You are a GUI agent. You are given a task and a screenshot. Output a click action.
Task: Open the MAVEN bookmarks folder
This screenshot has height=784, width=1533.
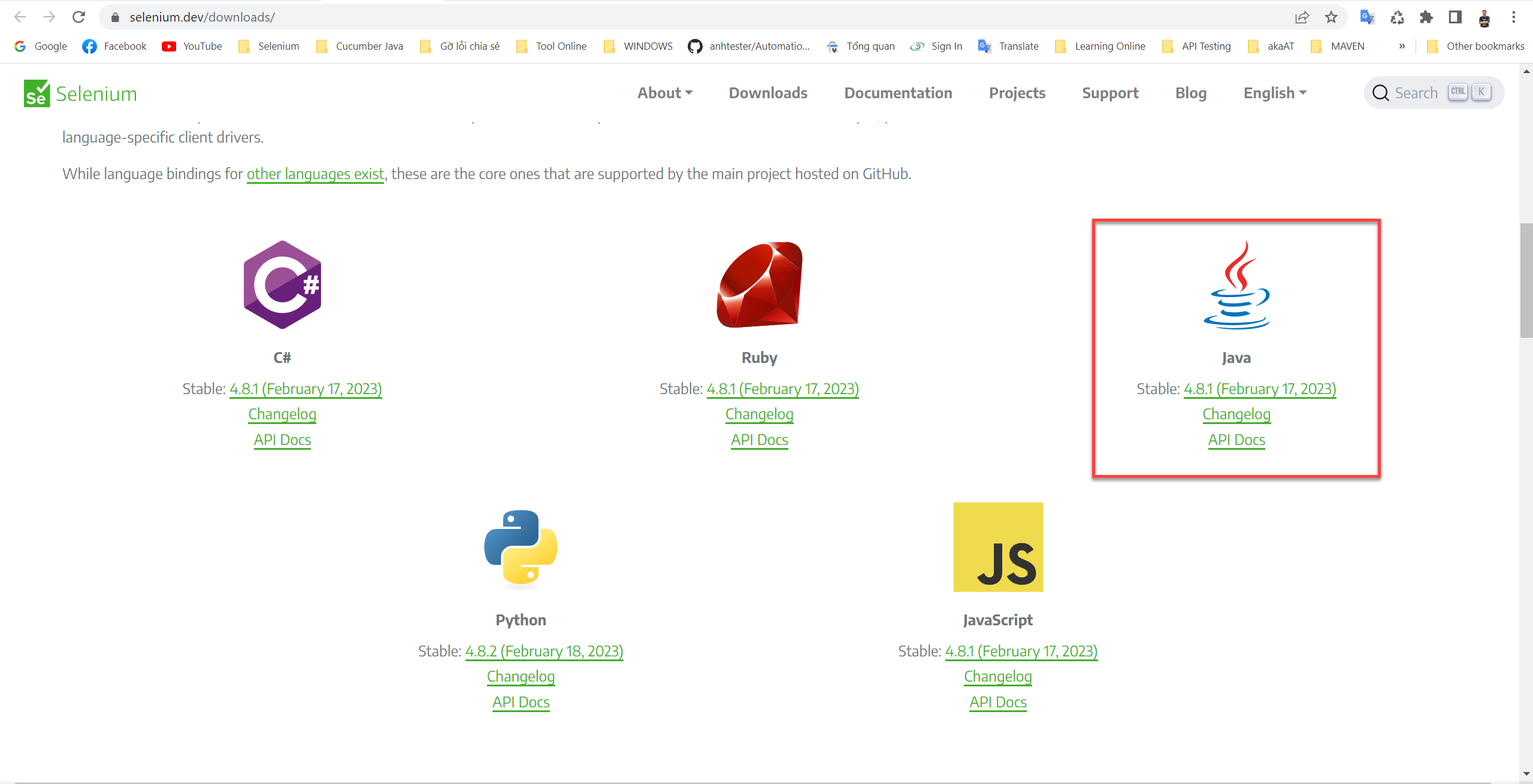point(1337,46)
